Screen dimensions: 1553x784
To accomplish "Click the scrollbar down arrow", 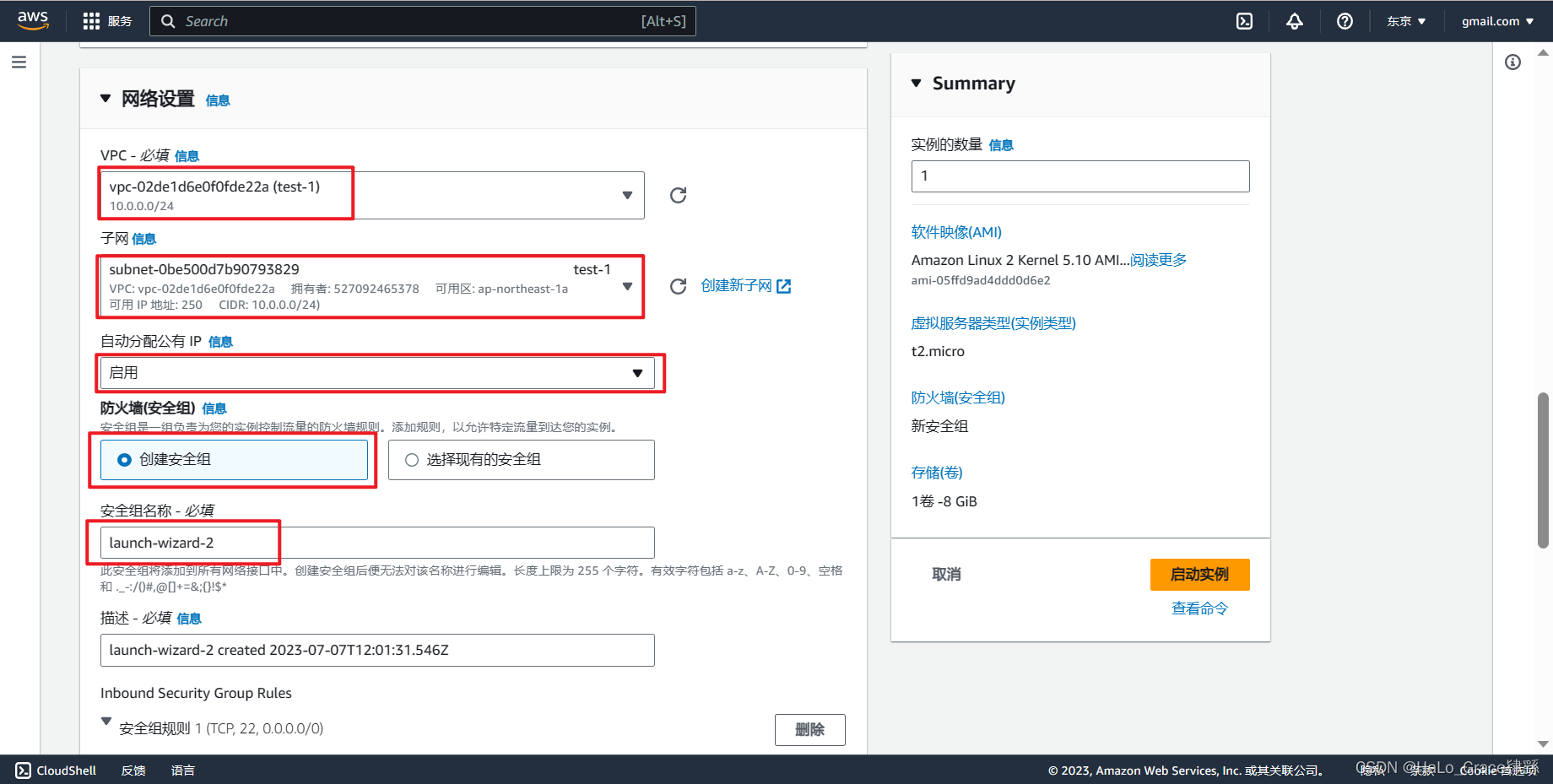I will click(1543, 743).
